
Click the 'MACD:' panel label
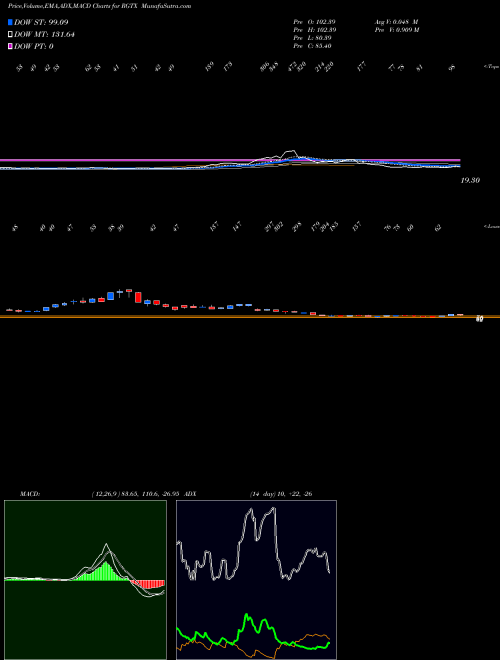pos(29,493)
